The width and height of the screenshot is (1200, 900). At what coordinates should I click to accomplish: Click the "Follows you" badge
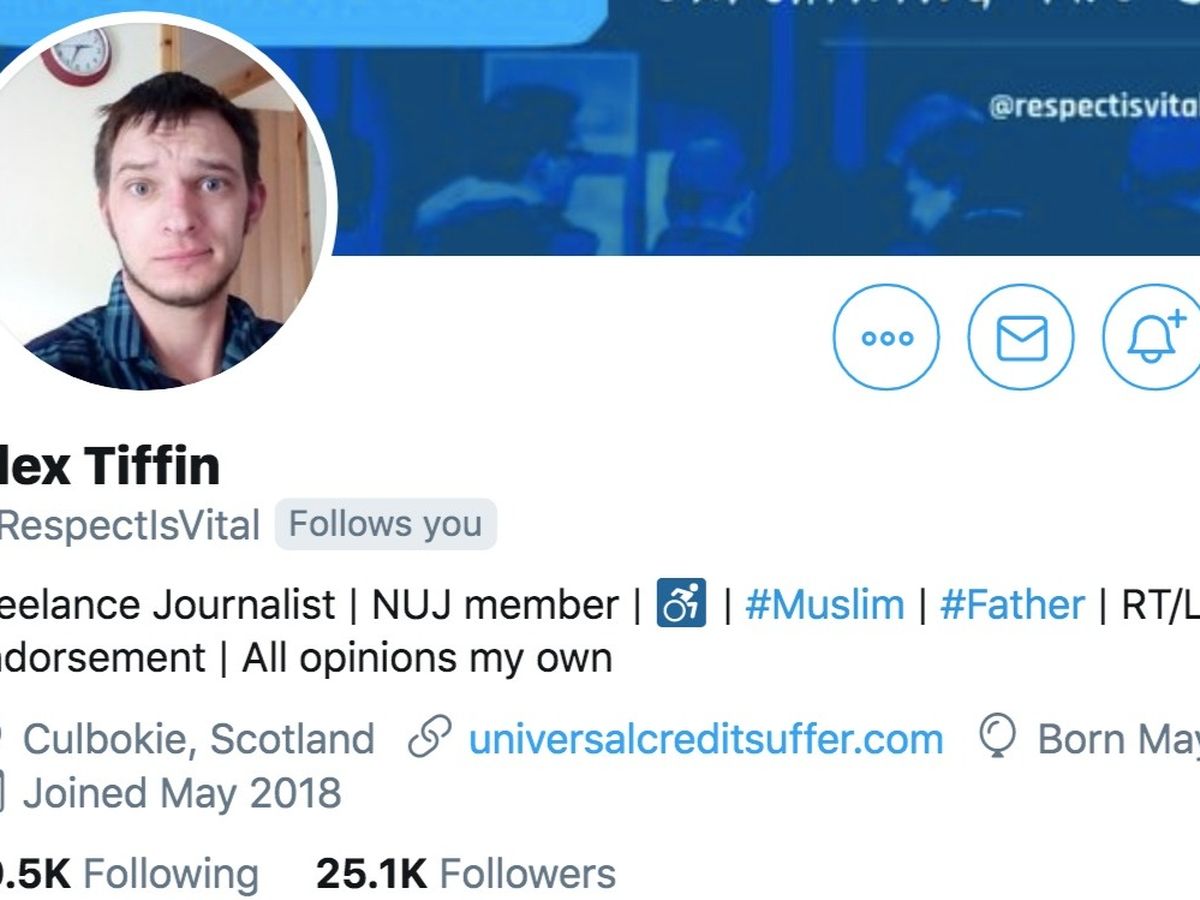click(385, 524)
